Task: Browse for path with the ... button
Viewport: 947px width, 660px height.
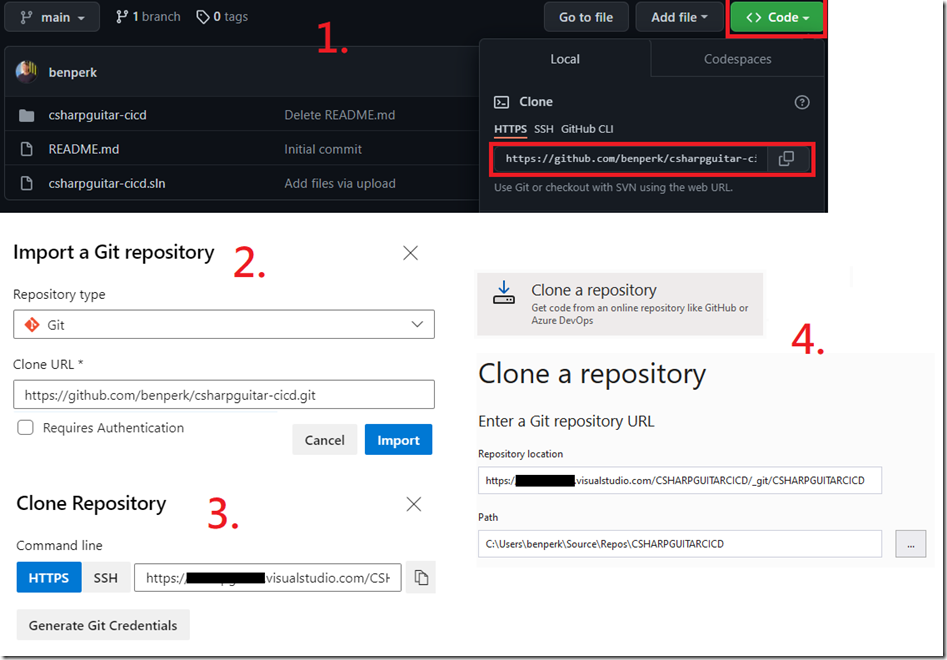Action: point(911,544)
